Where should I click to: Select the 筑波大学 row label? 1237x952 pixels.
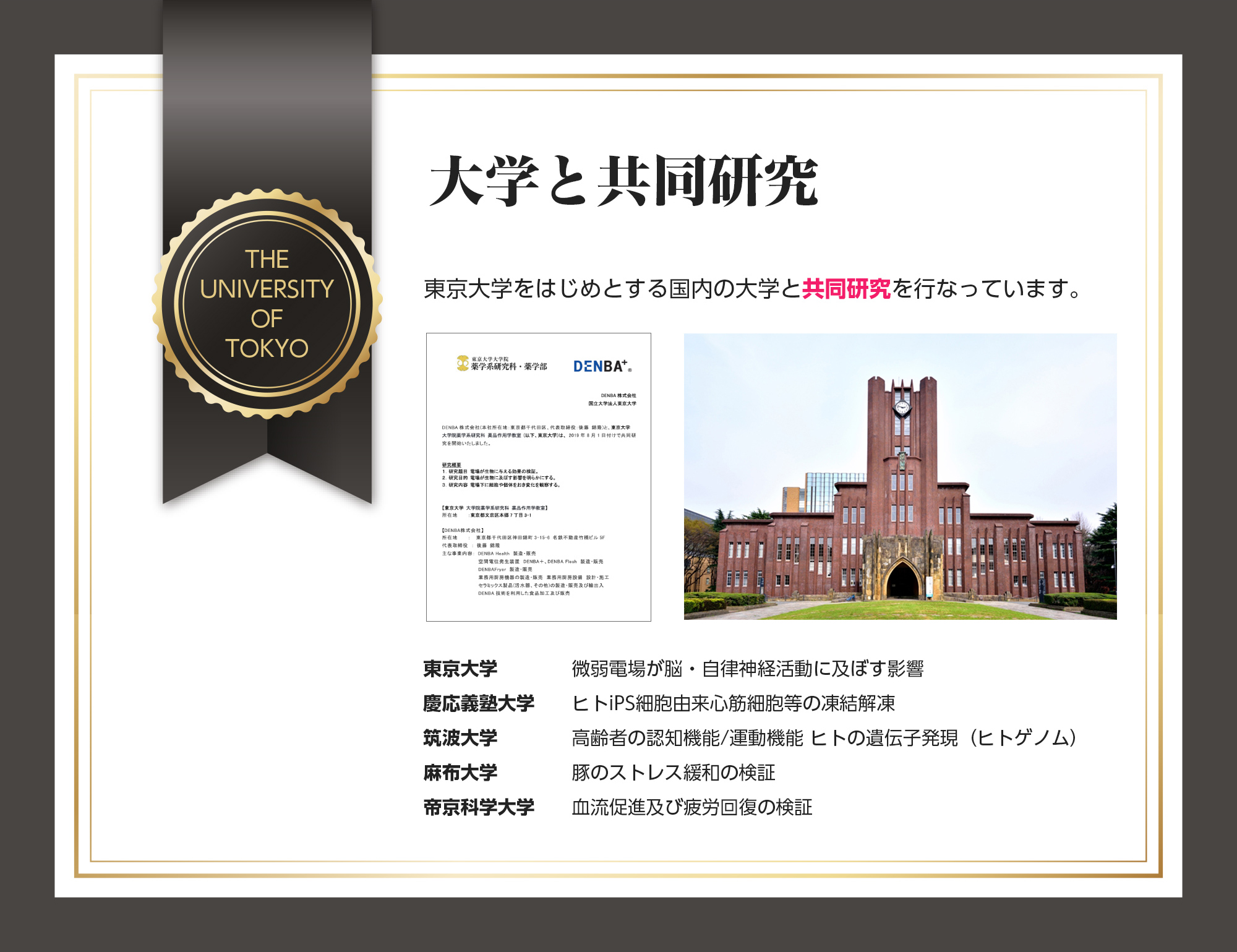tap(460, 737)
